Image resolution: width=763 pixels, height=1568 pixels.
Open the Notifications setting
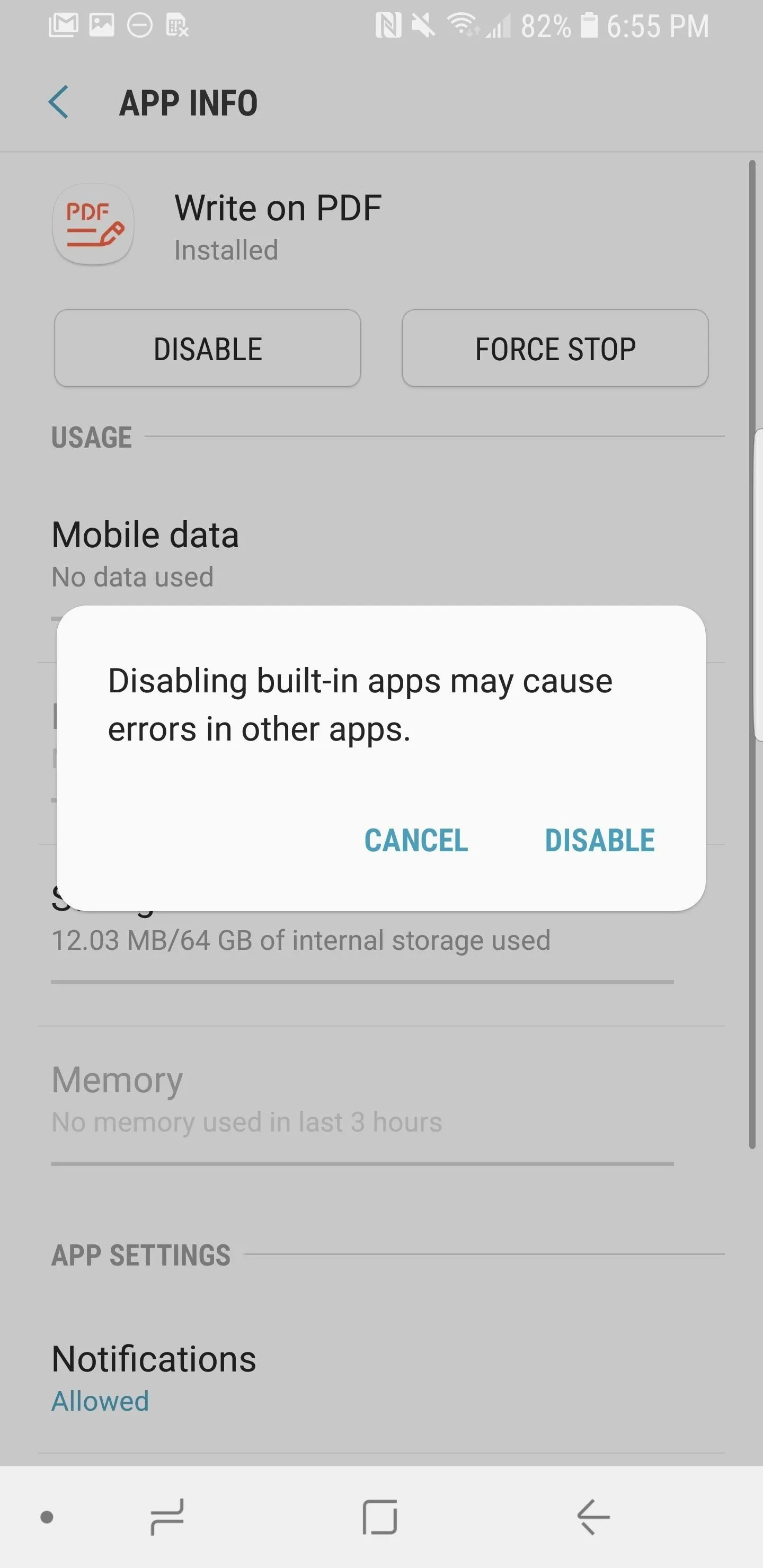(x=381, y=1377)
